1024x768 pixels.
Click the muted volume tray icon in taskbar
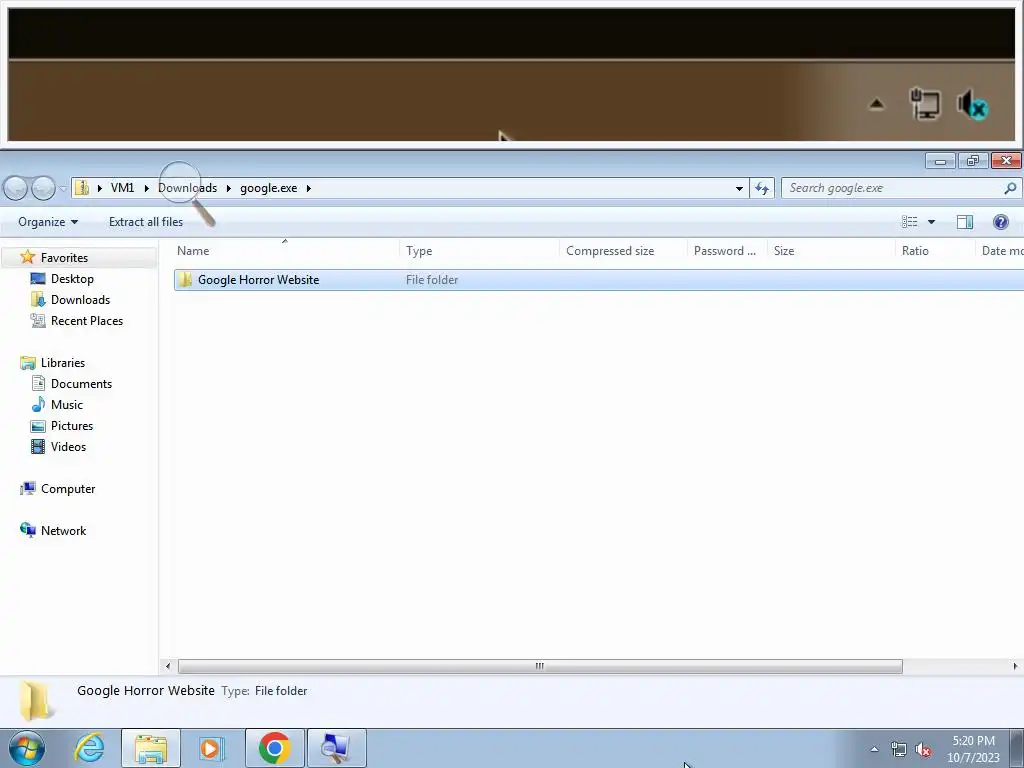923,750
